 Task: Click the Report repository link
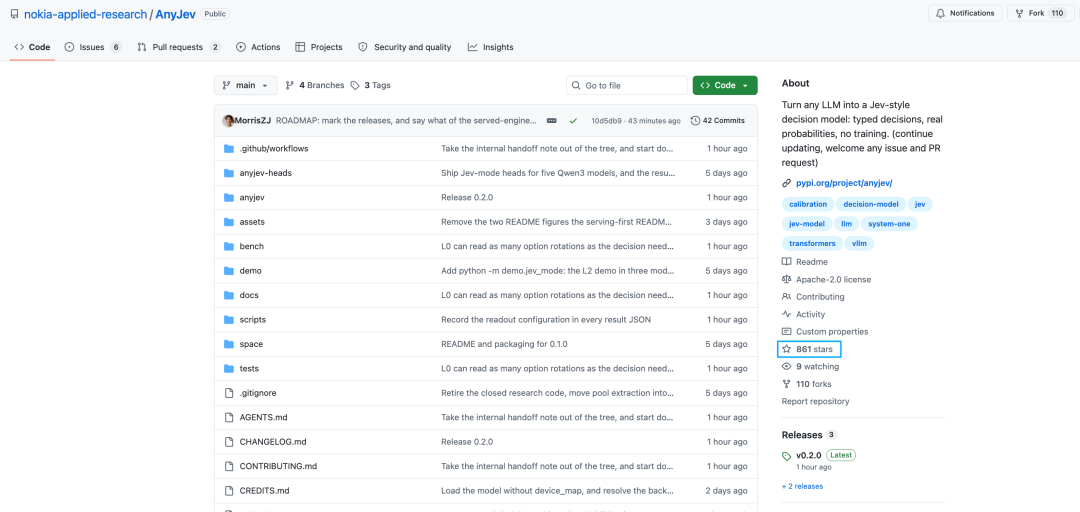(x=816, y=401)
